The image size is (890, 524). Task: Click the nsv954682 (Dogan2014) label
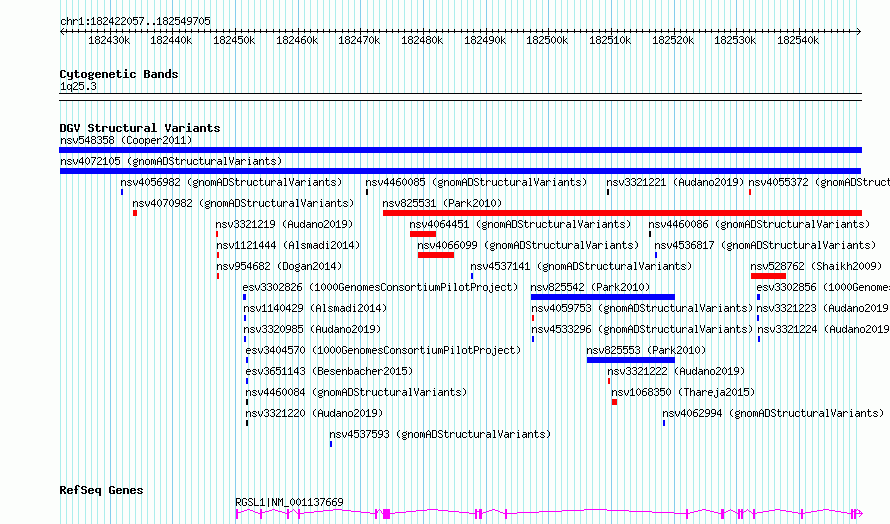point(279,266)
